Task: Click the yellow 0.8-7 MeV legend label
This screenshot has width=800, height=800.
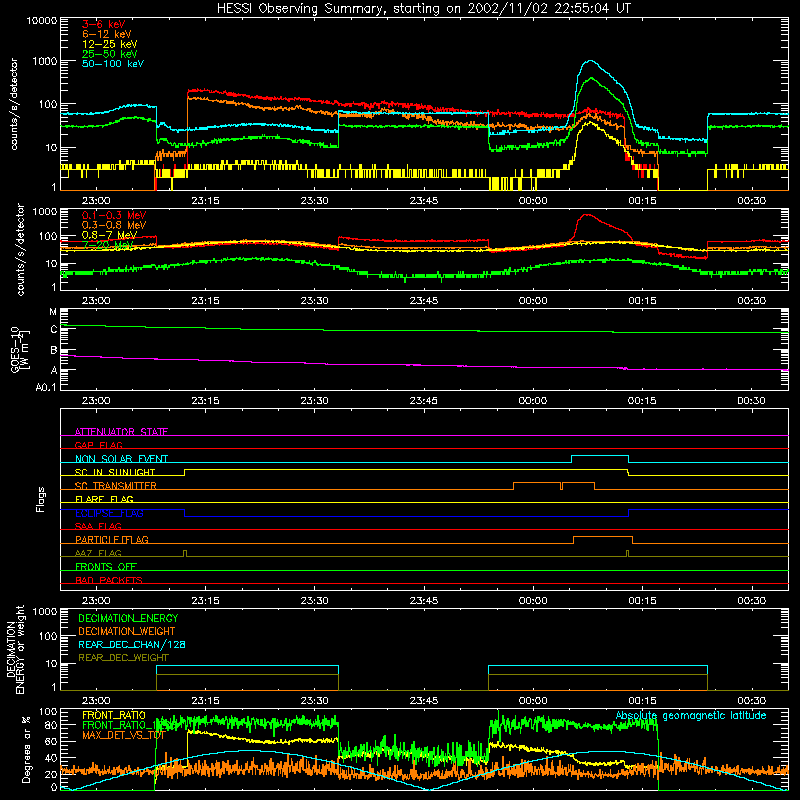Action: [x=110, y=235]
